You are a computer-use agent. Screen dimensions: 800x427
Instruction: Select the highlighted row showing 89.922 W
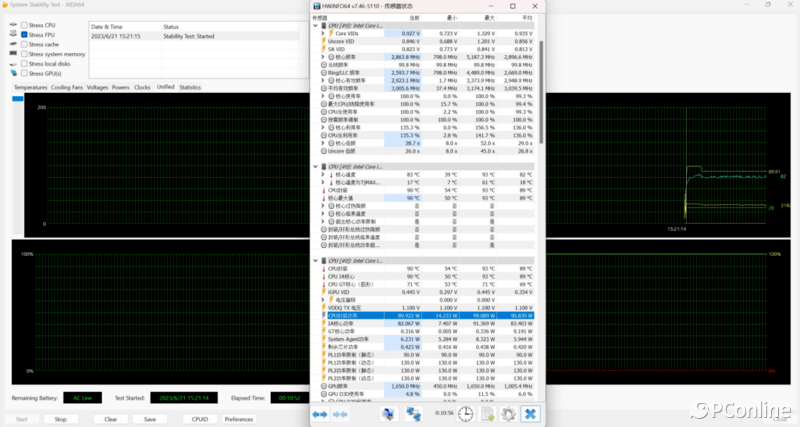(x=423, y=316)
